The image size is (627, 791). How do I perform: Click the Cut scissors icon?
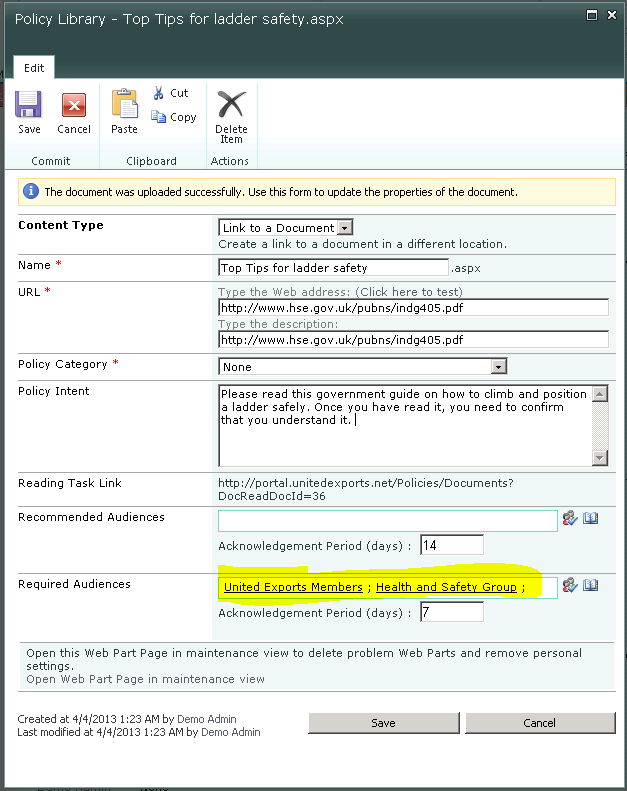point(159,93)
